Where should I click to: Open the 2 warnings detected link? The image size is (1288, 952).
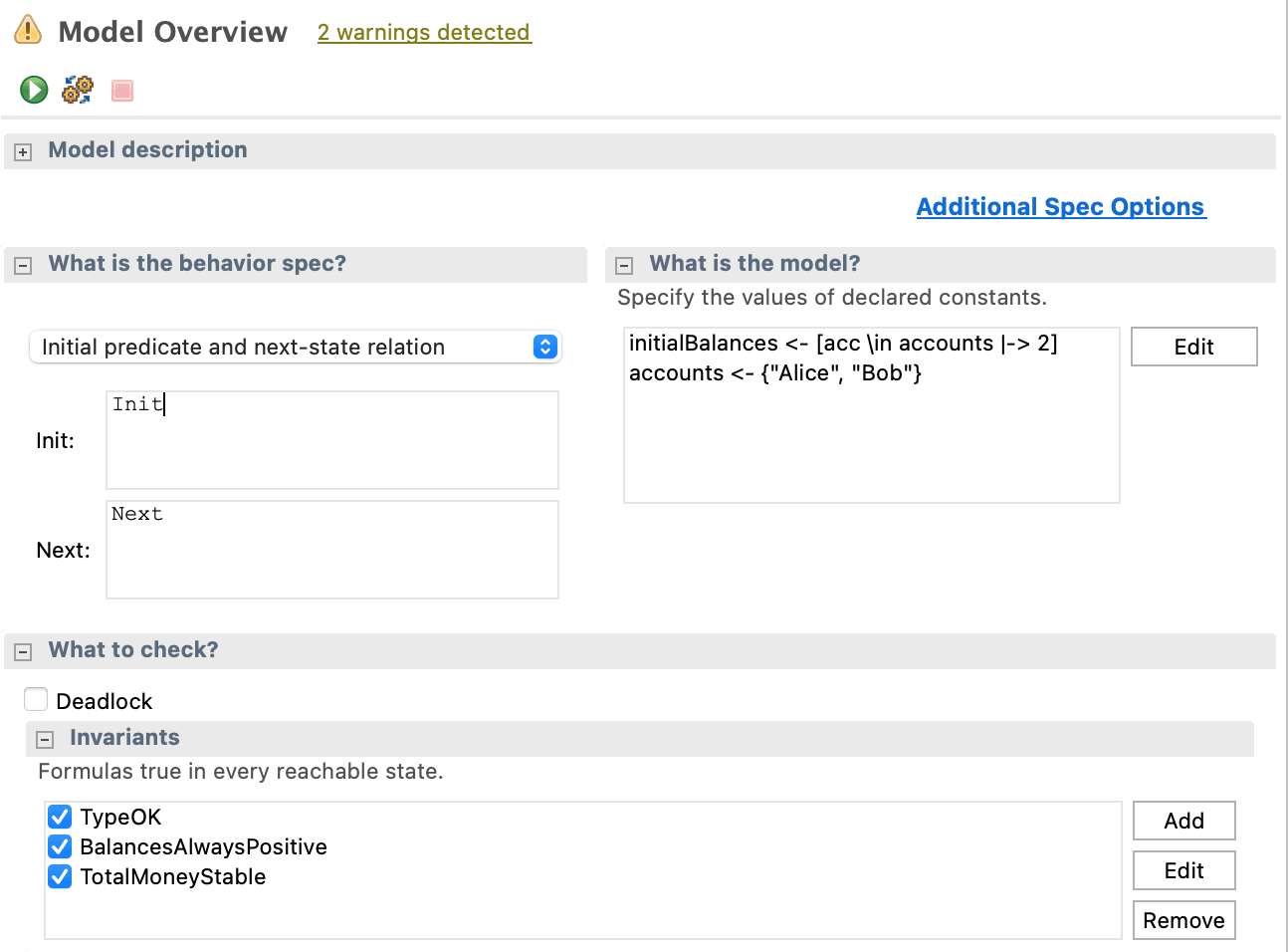(424, 32)
